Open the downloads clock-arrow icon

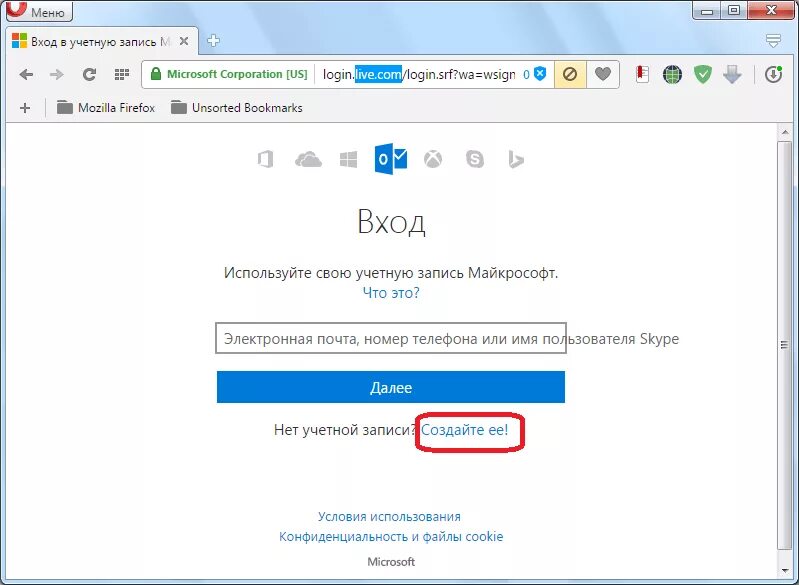[x=773, y=75]
